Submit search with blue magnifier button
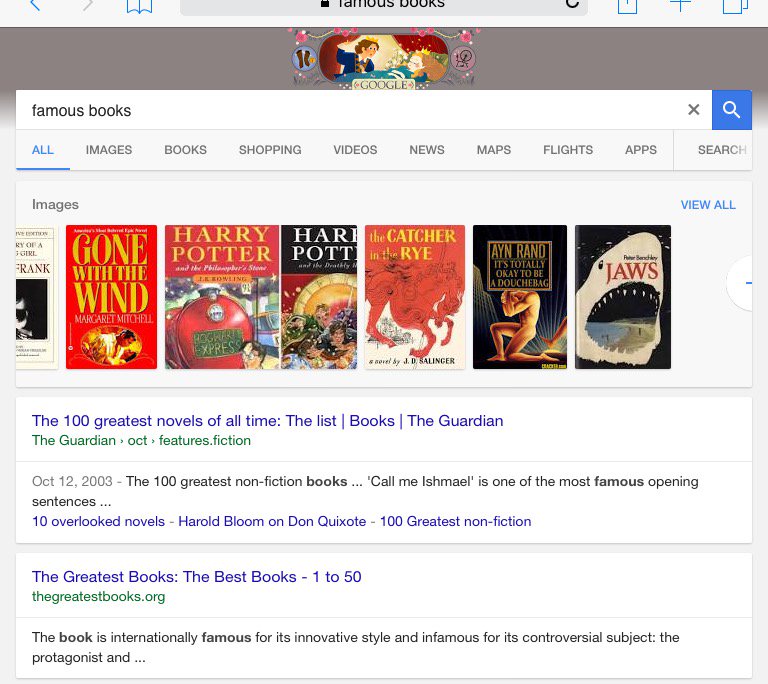768x684 pixels. (732, 110)
